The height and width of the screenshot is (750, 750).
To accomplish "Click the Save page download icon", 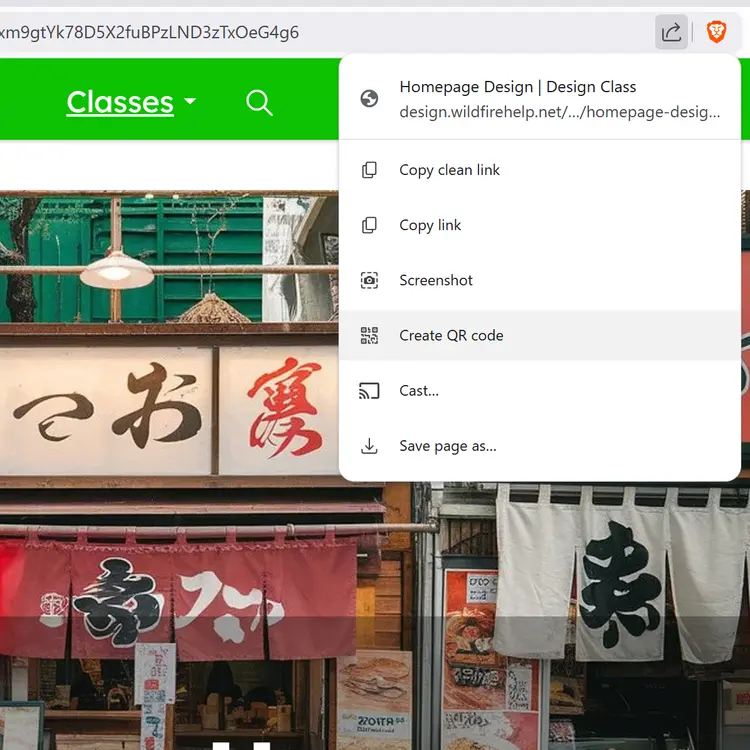I will 369,446.
